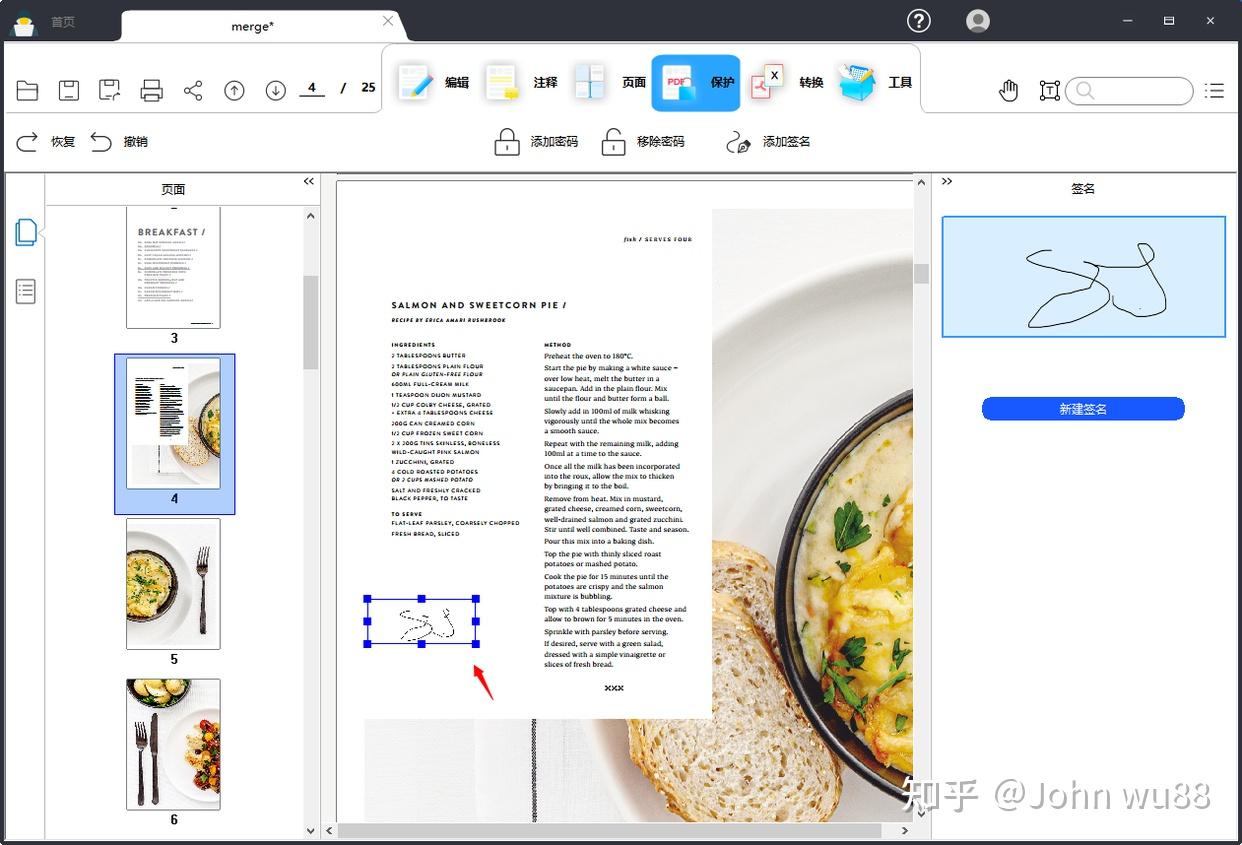Print the document using the printer icon

[151, 91]
